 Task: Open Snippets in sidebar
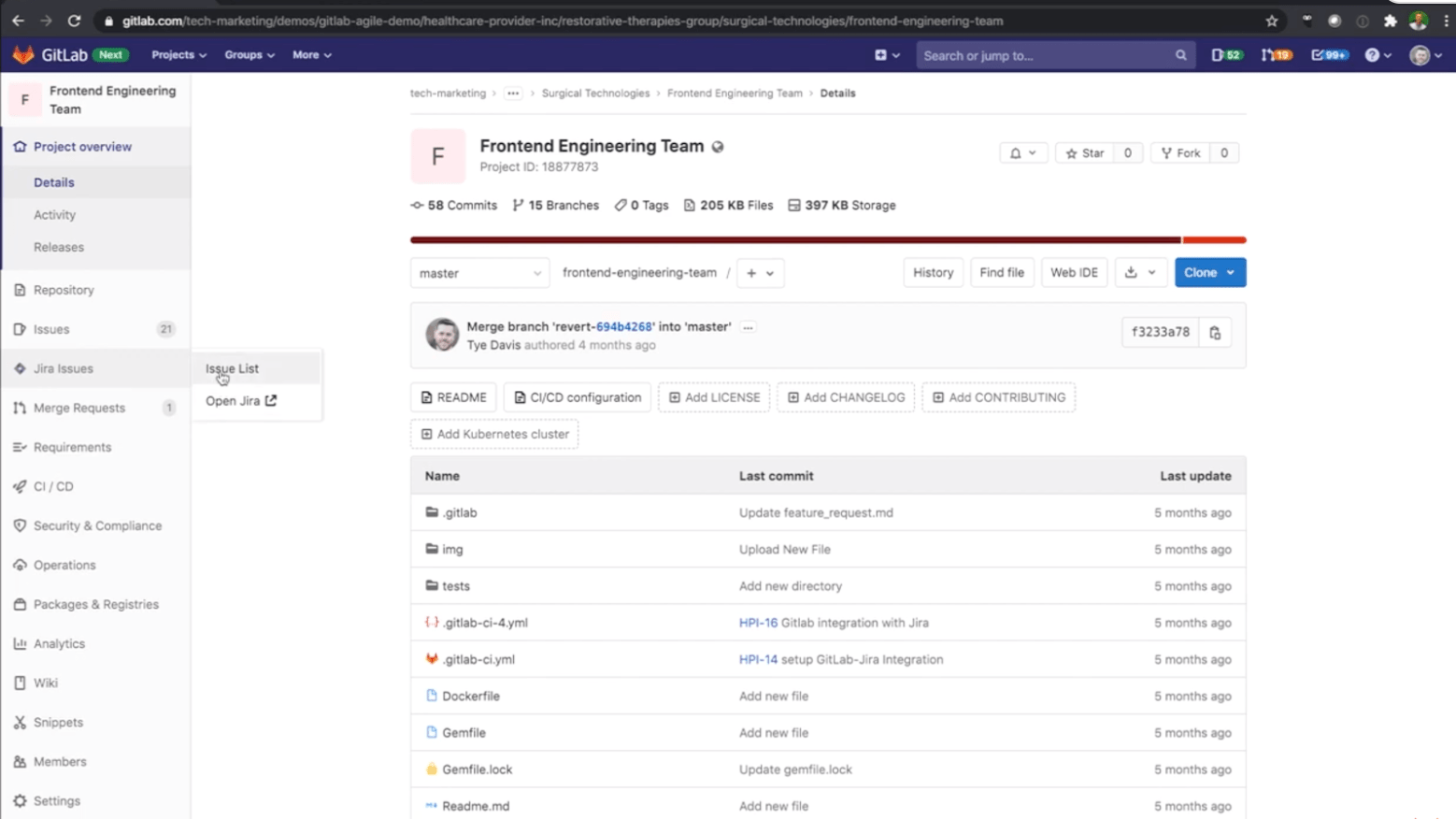coord(95,722)
